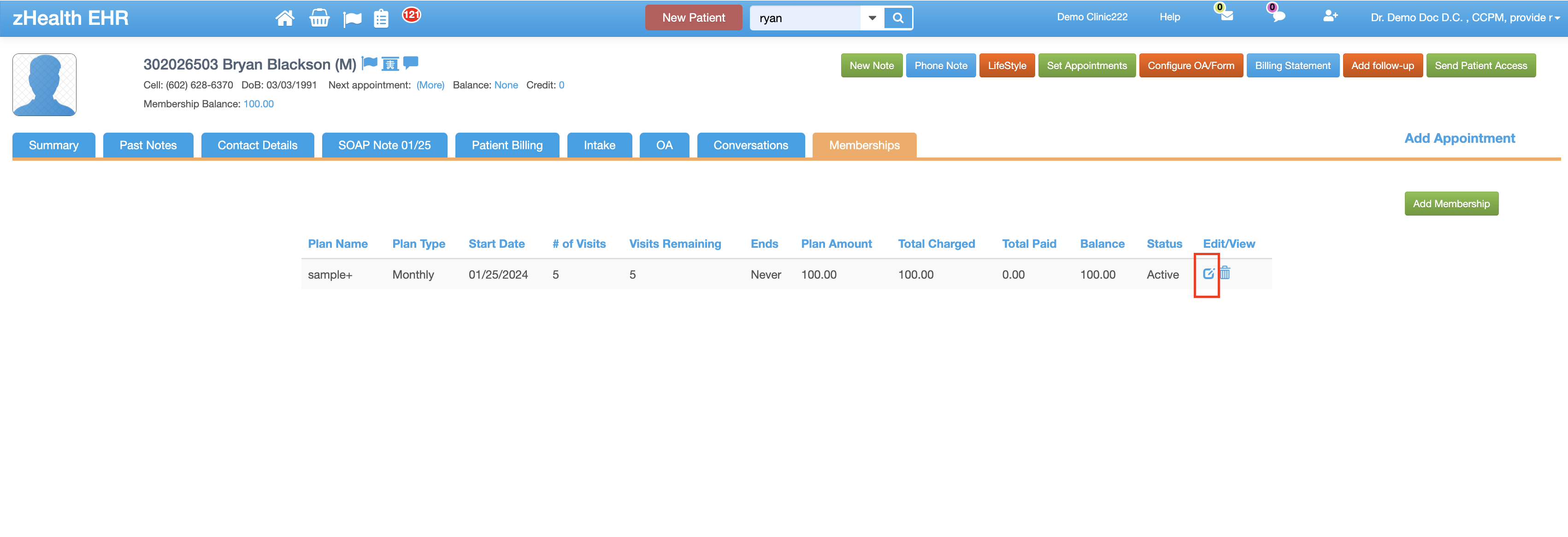Open Billing Statement
This screenshot has height=537, width=1568.
click(1293, 66)
